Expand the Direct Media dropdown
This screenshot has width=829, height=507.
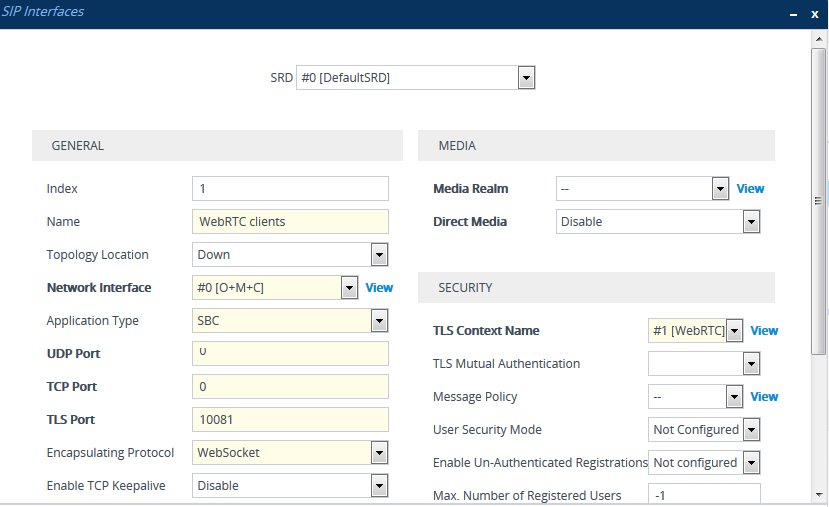coord(752,222)
